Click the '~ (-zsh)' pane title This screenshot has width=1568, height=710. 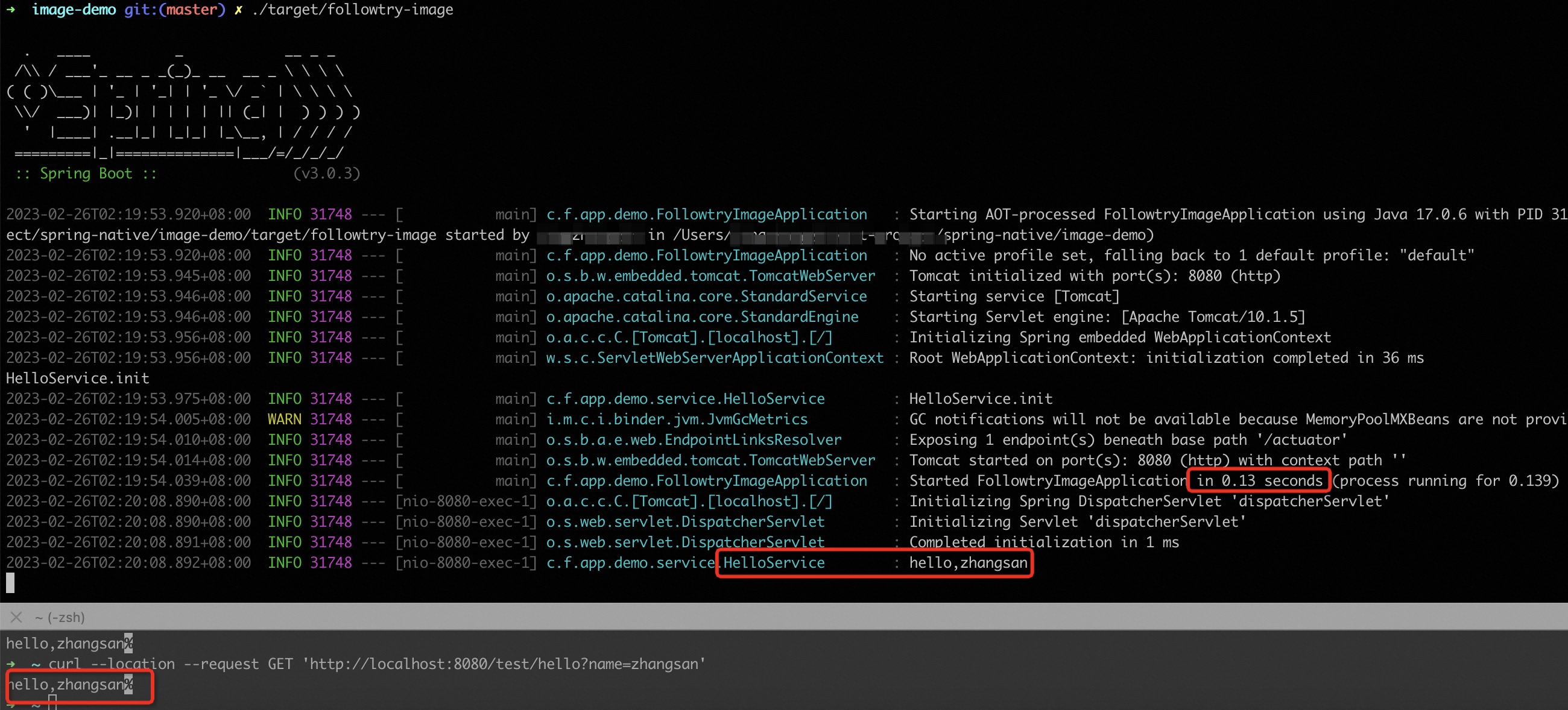(60, 617)
